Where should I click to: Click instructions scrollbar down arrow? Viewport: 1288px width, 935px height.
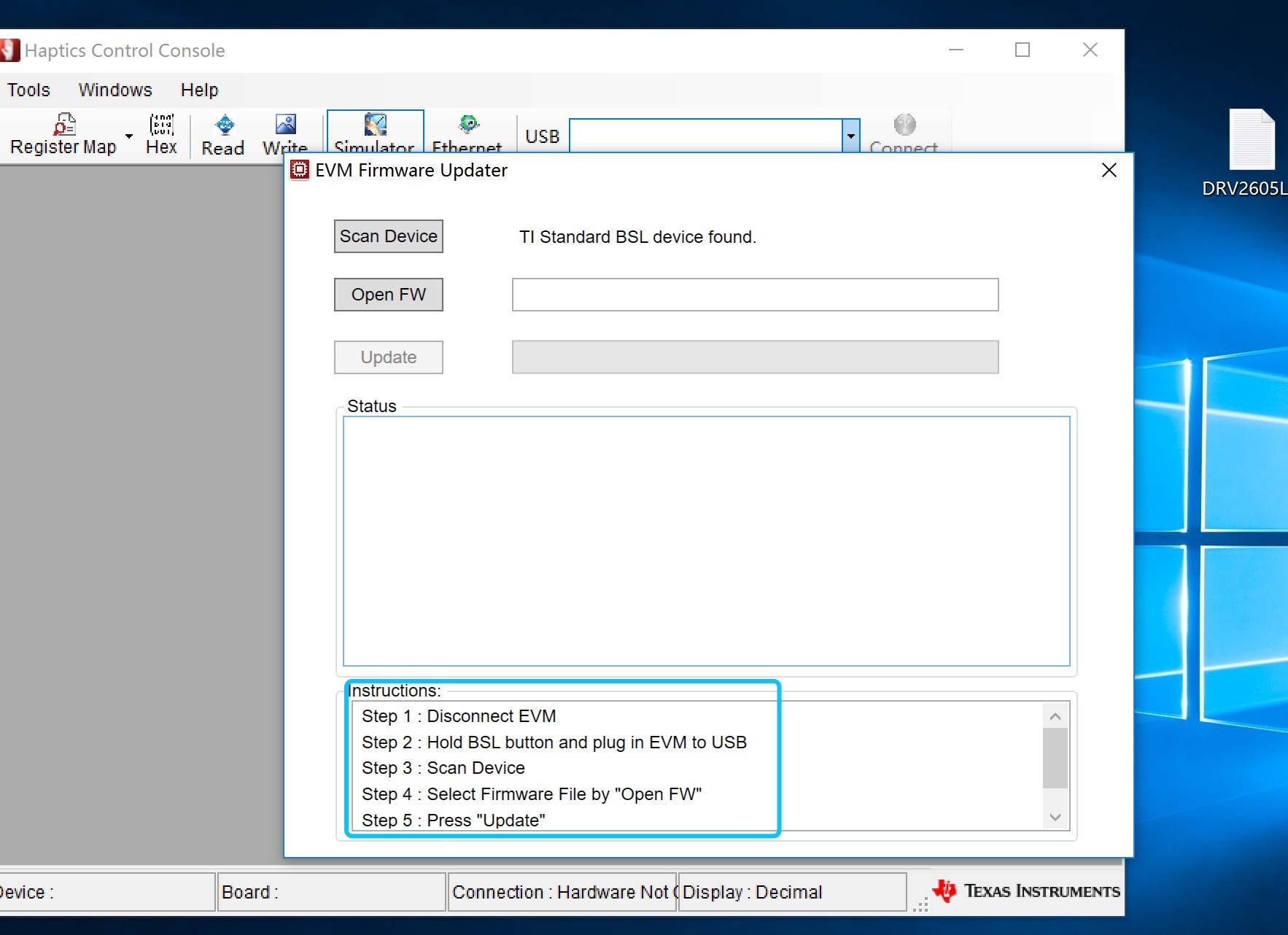tap(1055, 817)
